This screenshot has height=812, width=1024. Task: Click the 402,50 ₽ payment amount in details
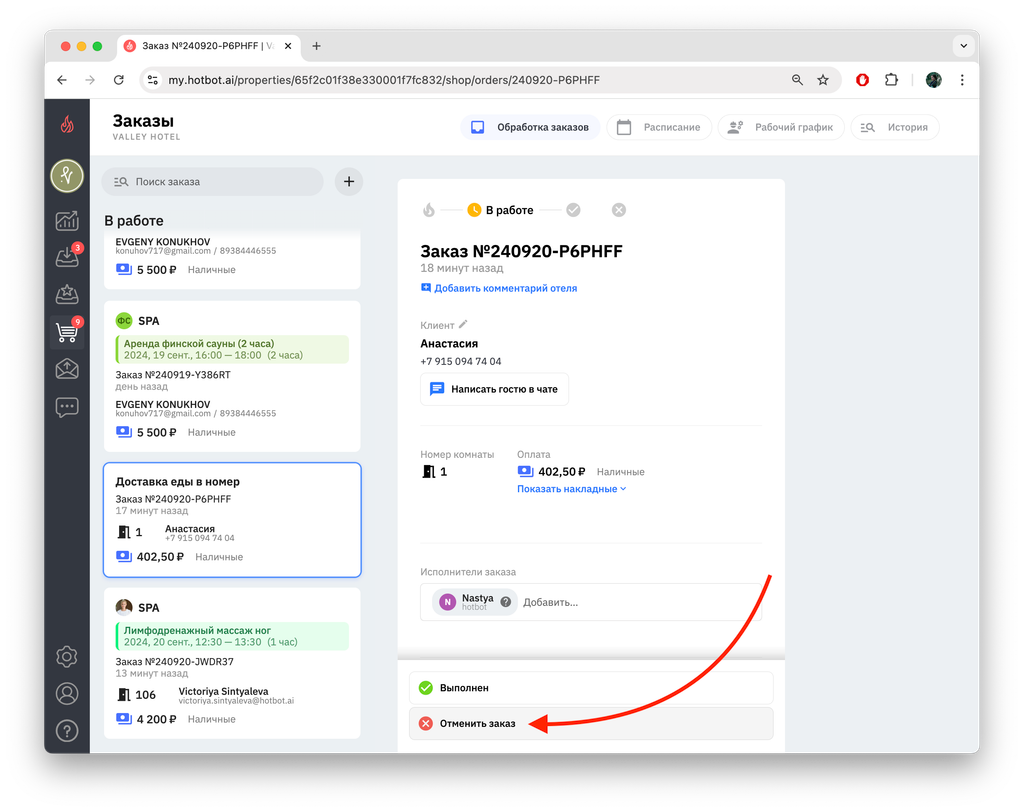[562, 472]
